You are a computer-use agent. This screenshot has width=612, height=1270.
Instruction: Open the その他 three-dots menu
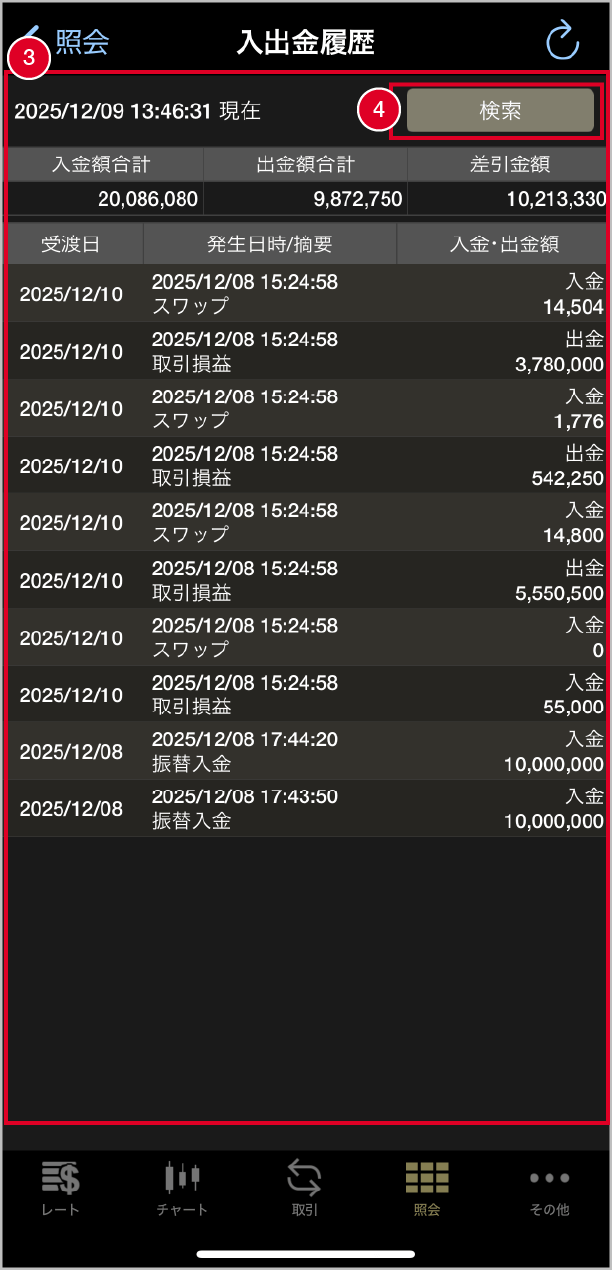tap(549, 1178)
